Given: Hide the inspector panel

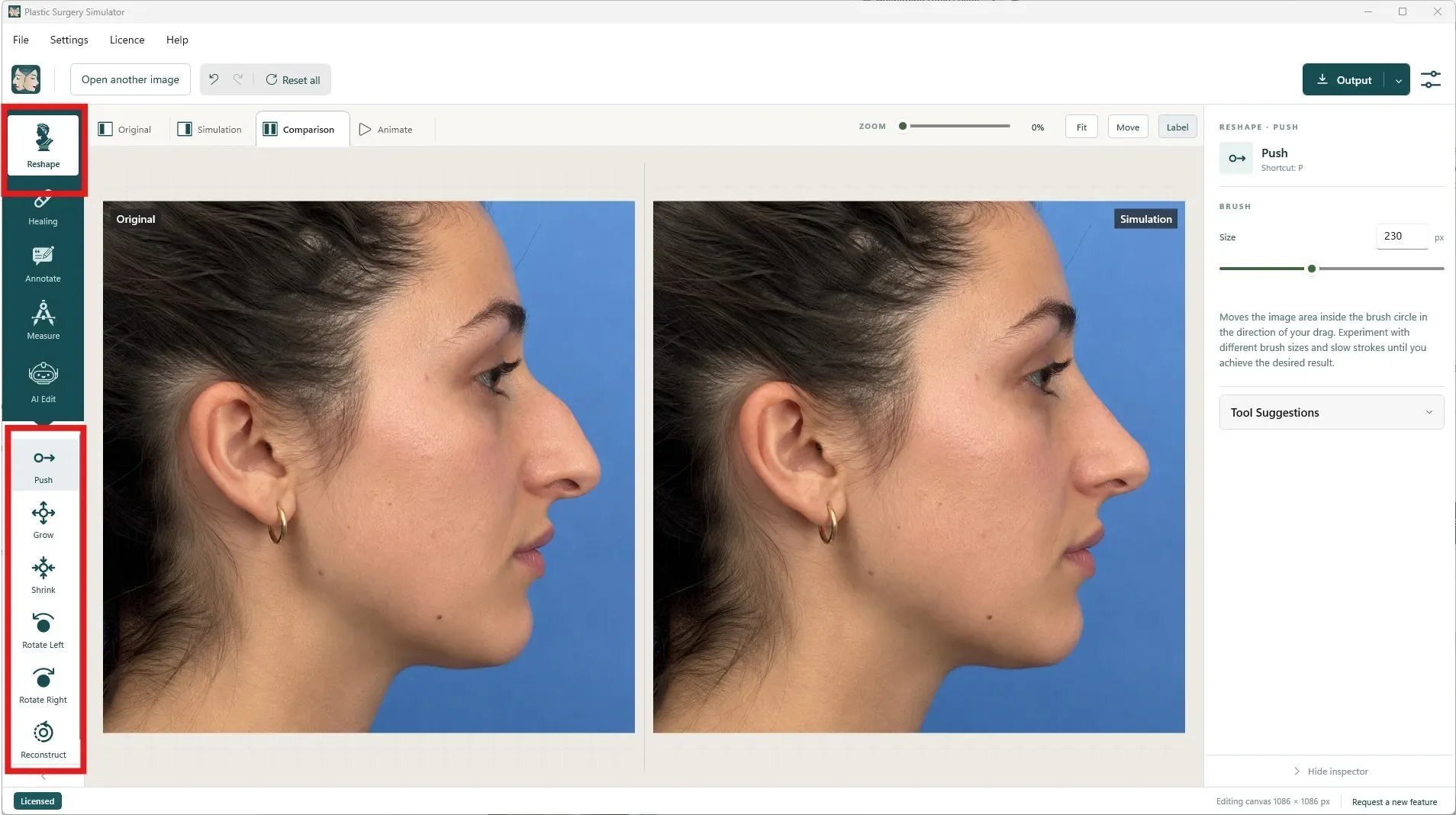Looking at the screenshot, I should (1331, 772).
